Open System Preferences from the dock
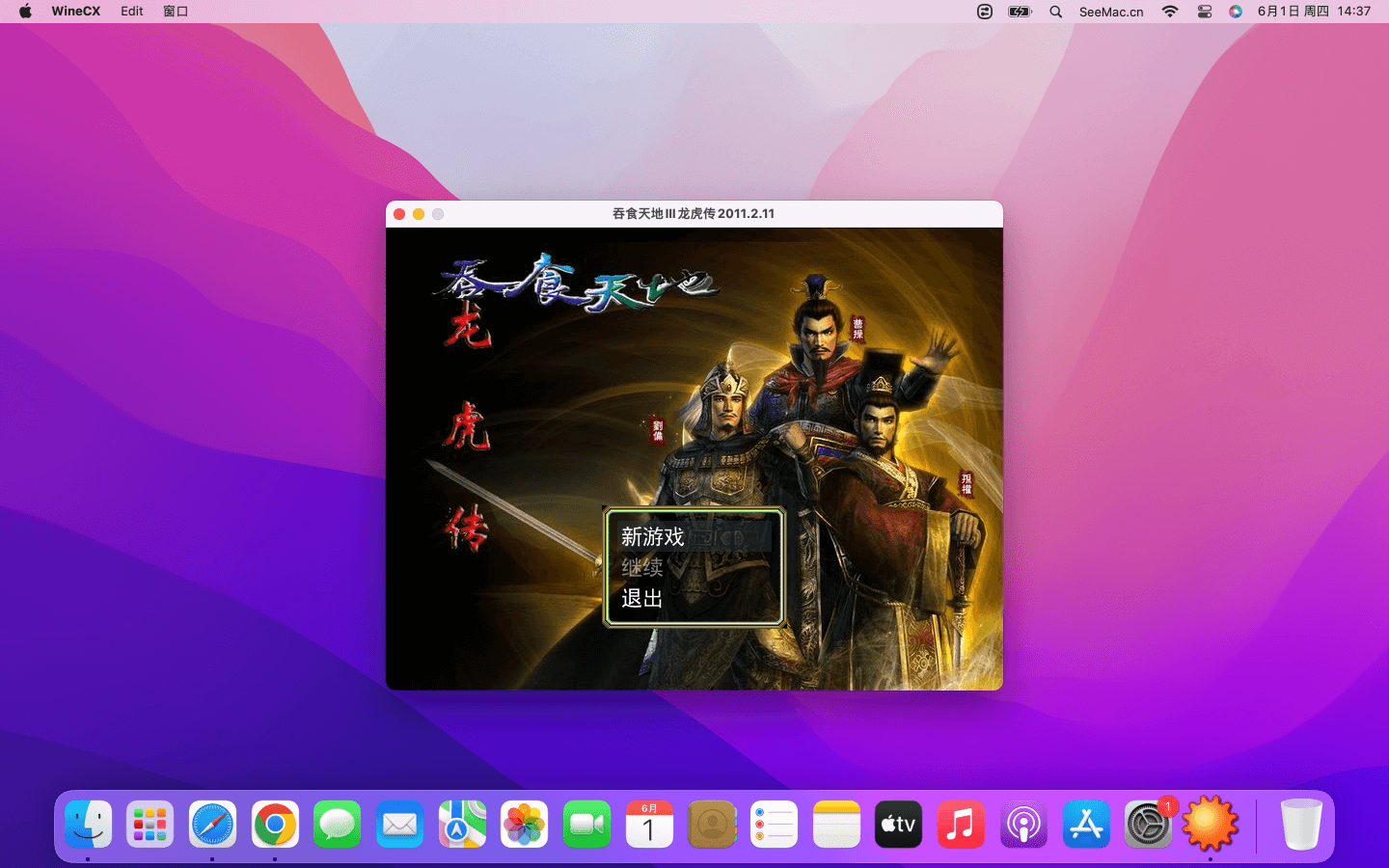 [1148, 825]
